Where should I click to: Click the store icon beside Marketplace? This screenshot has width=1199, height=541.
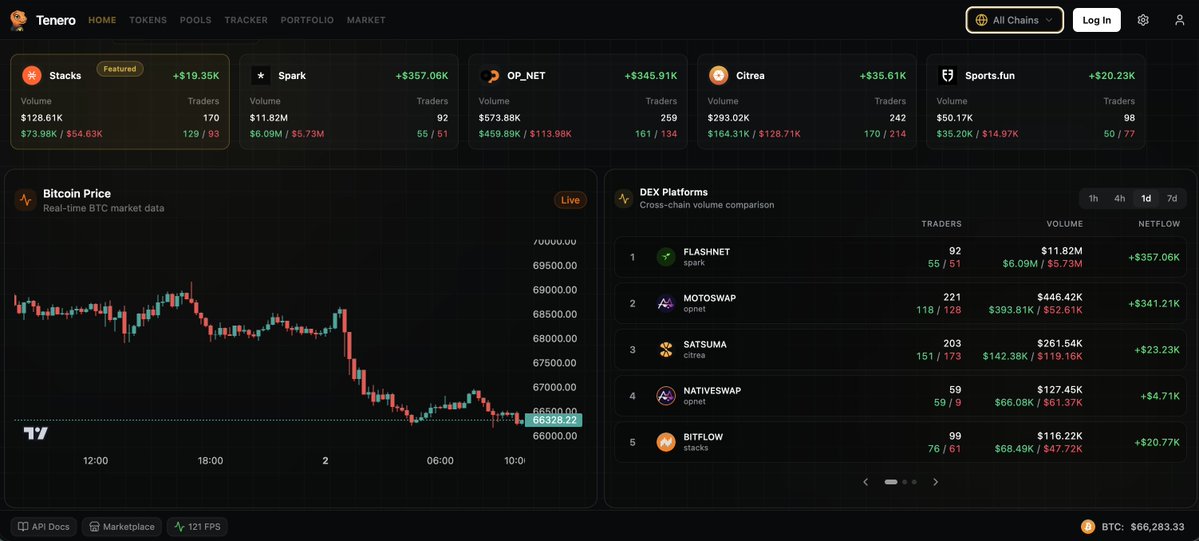point(94,526)
